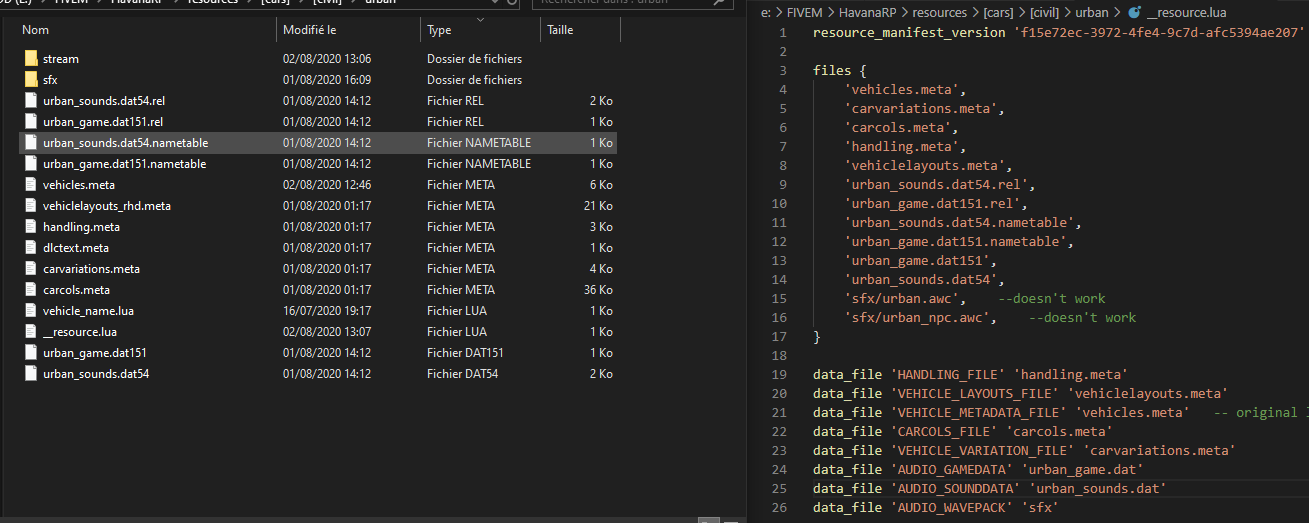Select the sfx folder icon
1309x523 pixels.
click(x=30, y=80)
